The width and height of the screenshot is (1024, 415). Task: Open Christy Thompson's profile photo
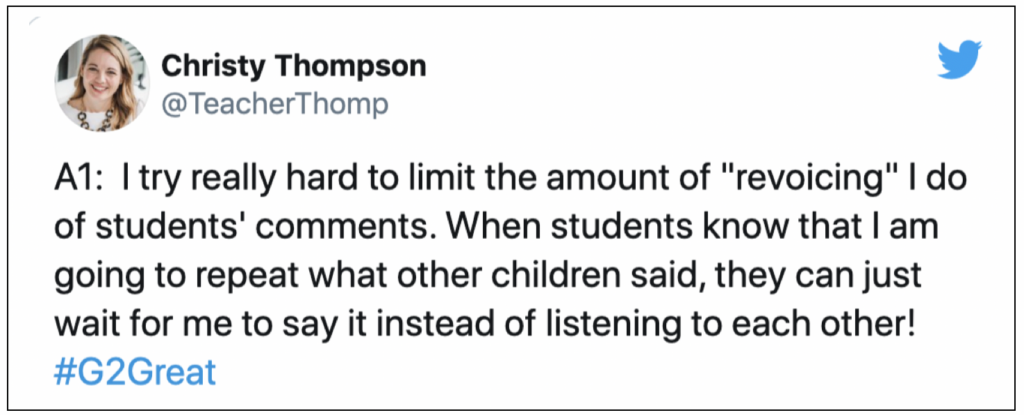click(102, 83)
